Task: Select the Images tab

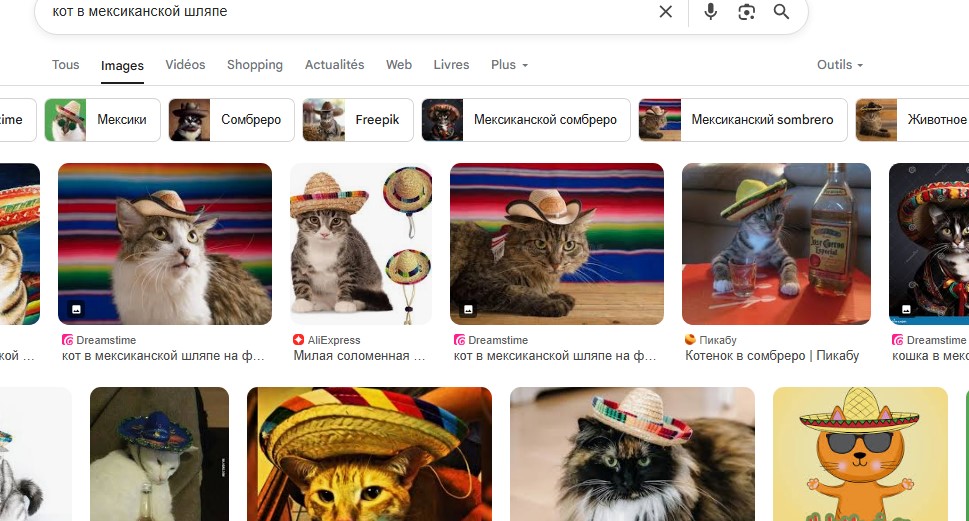Action: [x=122, y=66]
